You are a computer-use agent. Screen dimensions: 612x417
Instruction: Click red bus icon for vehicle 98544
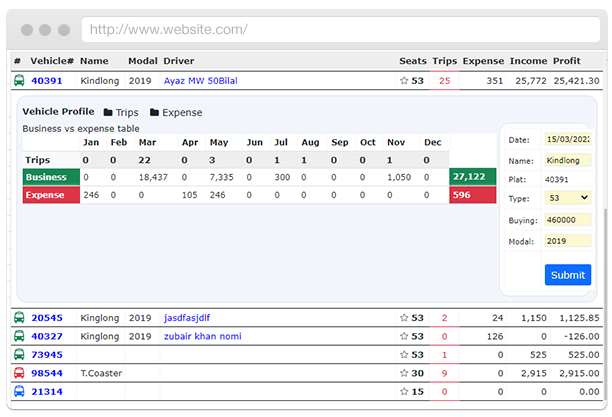[19, 373]
